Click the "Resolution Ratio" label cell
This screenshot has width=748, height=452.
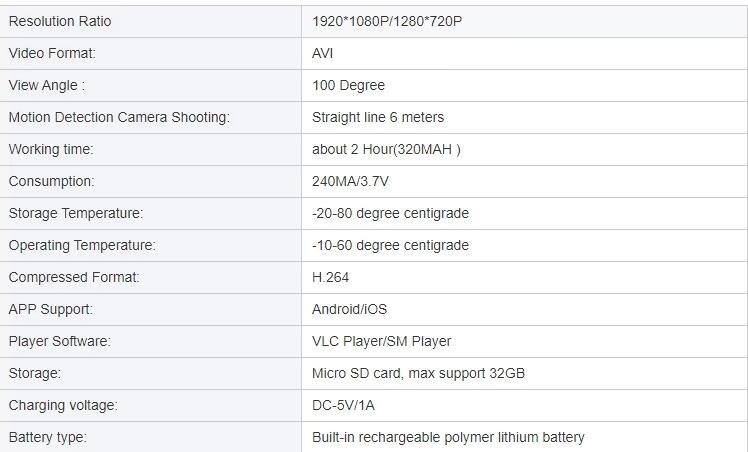(60, 21)
